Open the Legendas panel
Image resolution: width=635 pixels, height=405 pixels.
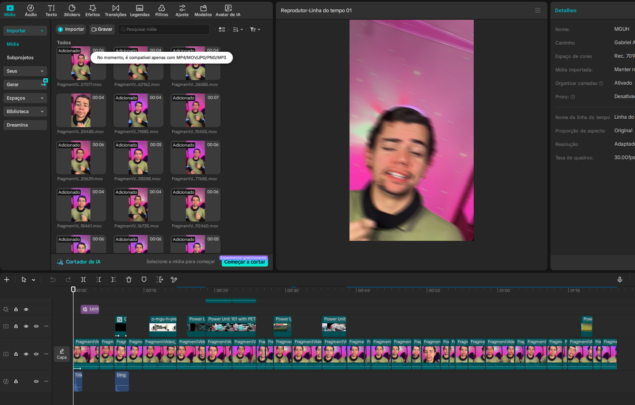(139, 11)
